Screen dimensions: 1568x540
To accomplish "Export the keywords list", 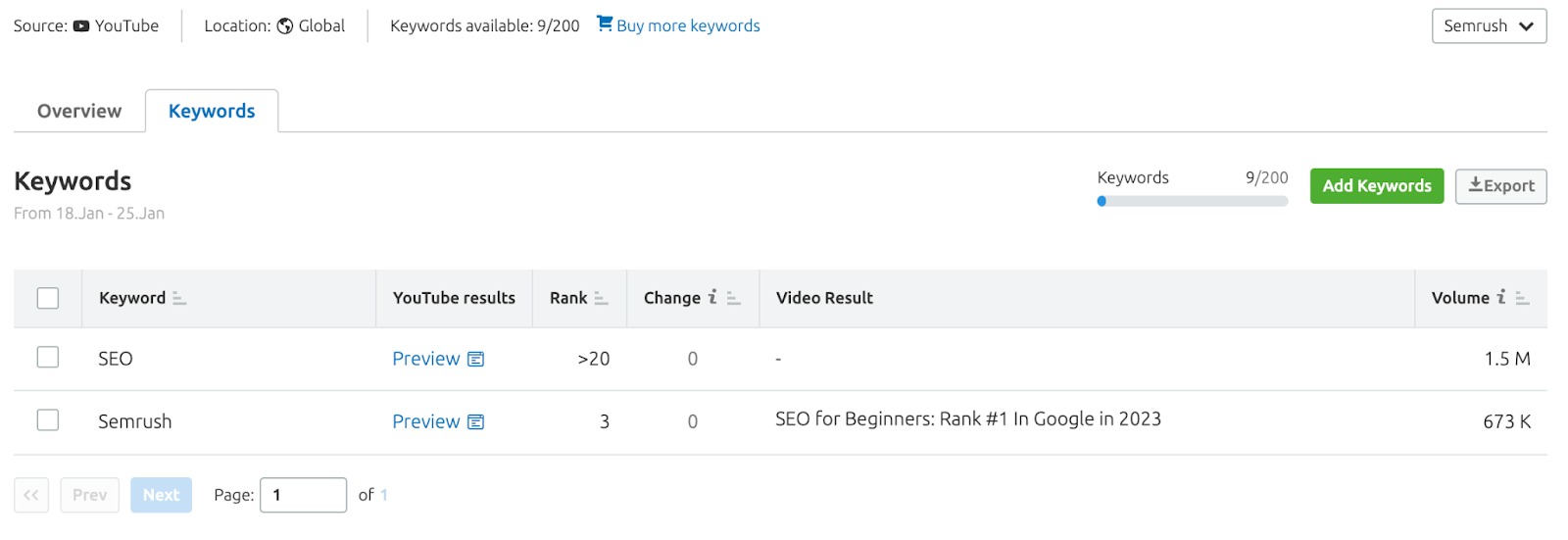I will (1500, 186).
